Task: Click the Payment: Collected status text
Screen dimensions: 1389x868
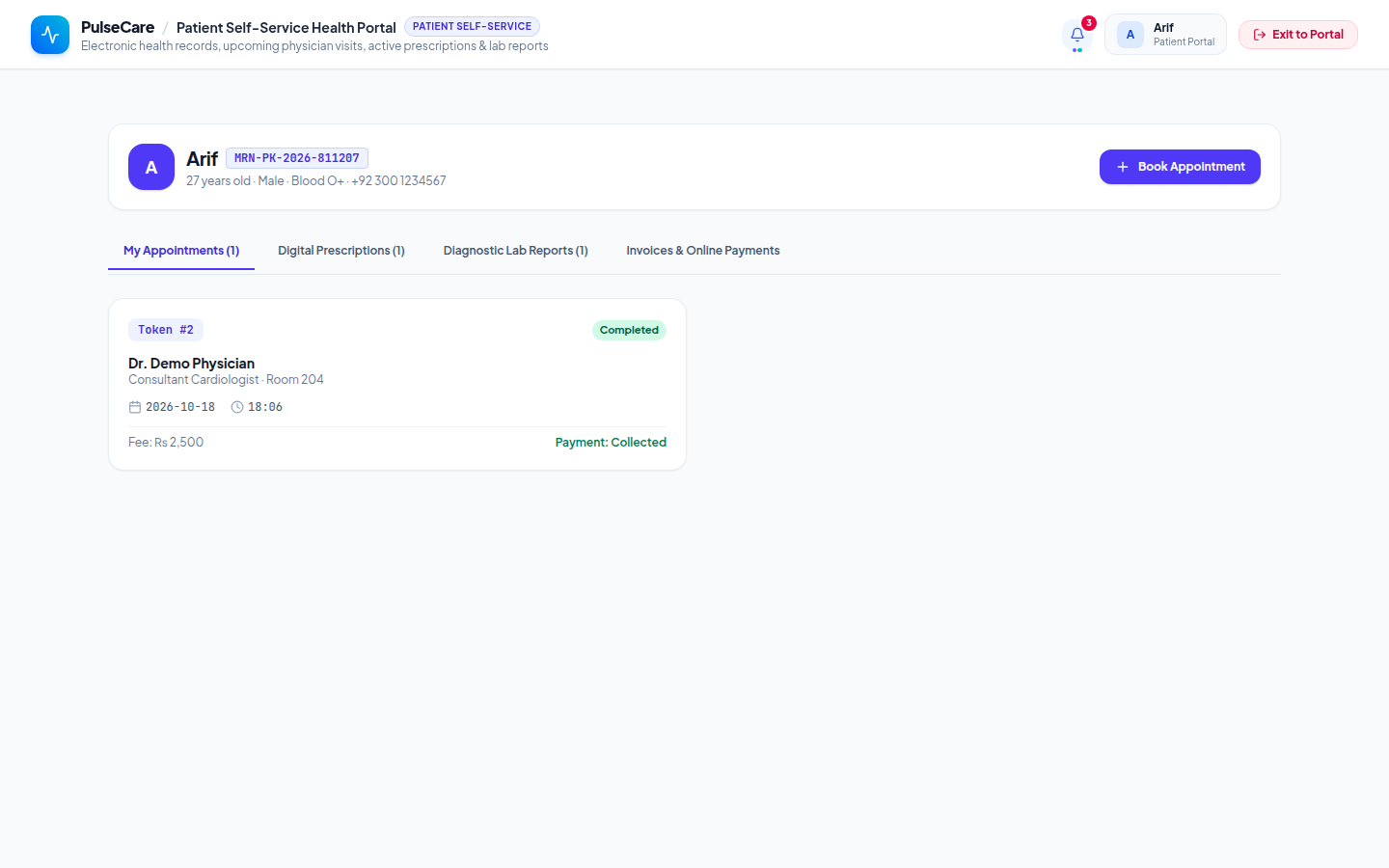Action: (x=611, y=443)
